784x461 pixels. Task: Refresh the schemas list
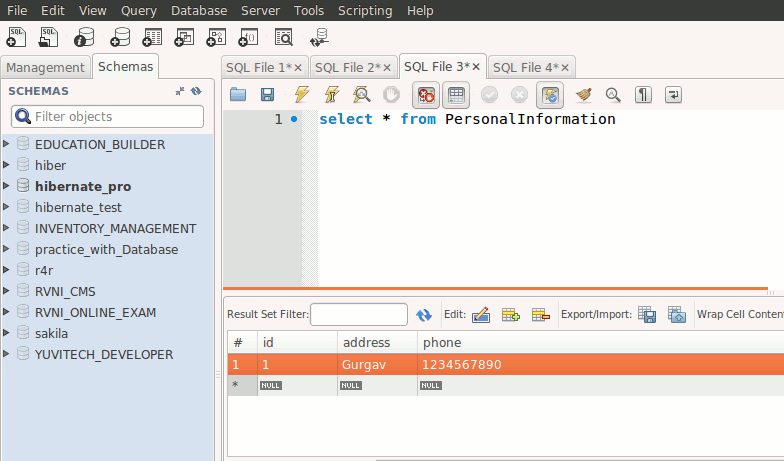click(197, 91)
